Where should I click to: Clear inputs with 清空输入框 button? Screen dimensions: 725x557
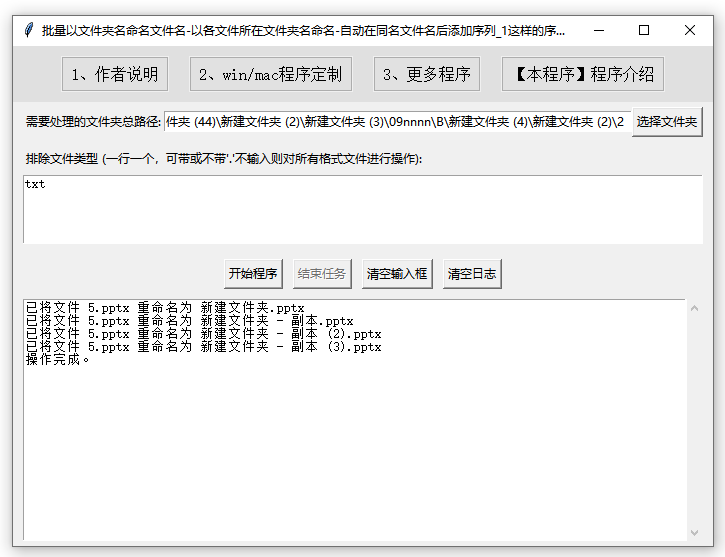[x=397, y=274]
